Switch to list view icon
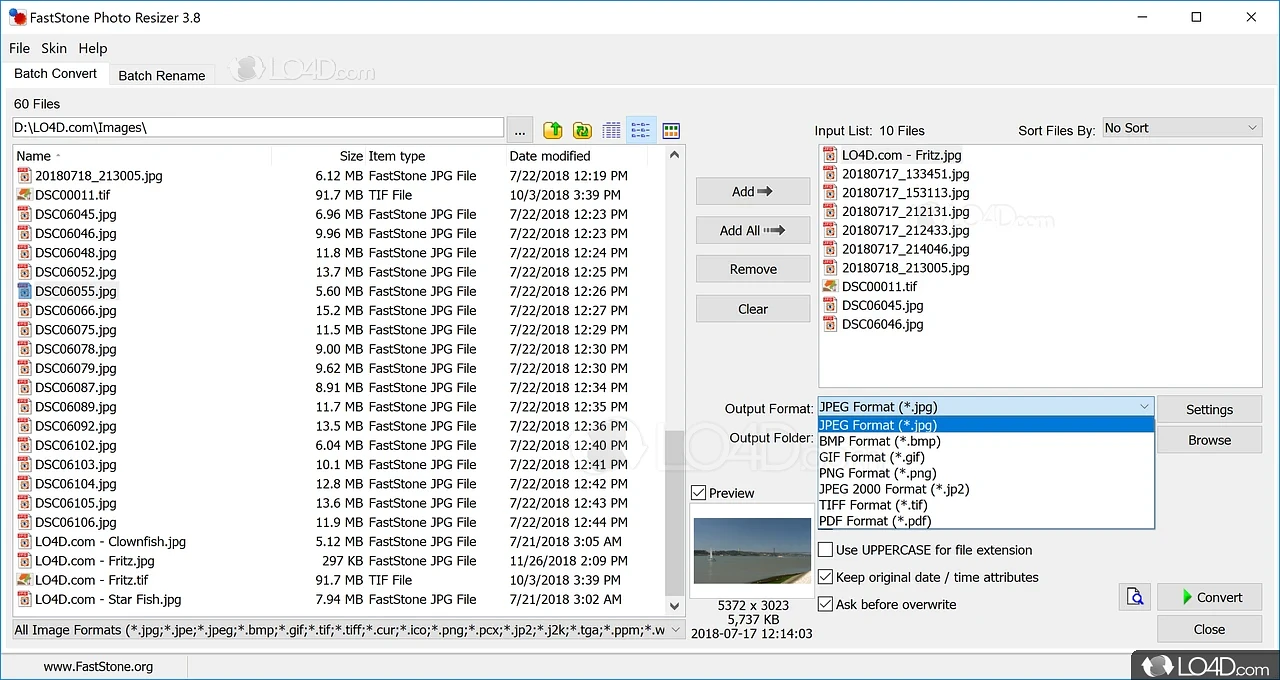 tap(641, 130)
